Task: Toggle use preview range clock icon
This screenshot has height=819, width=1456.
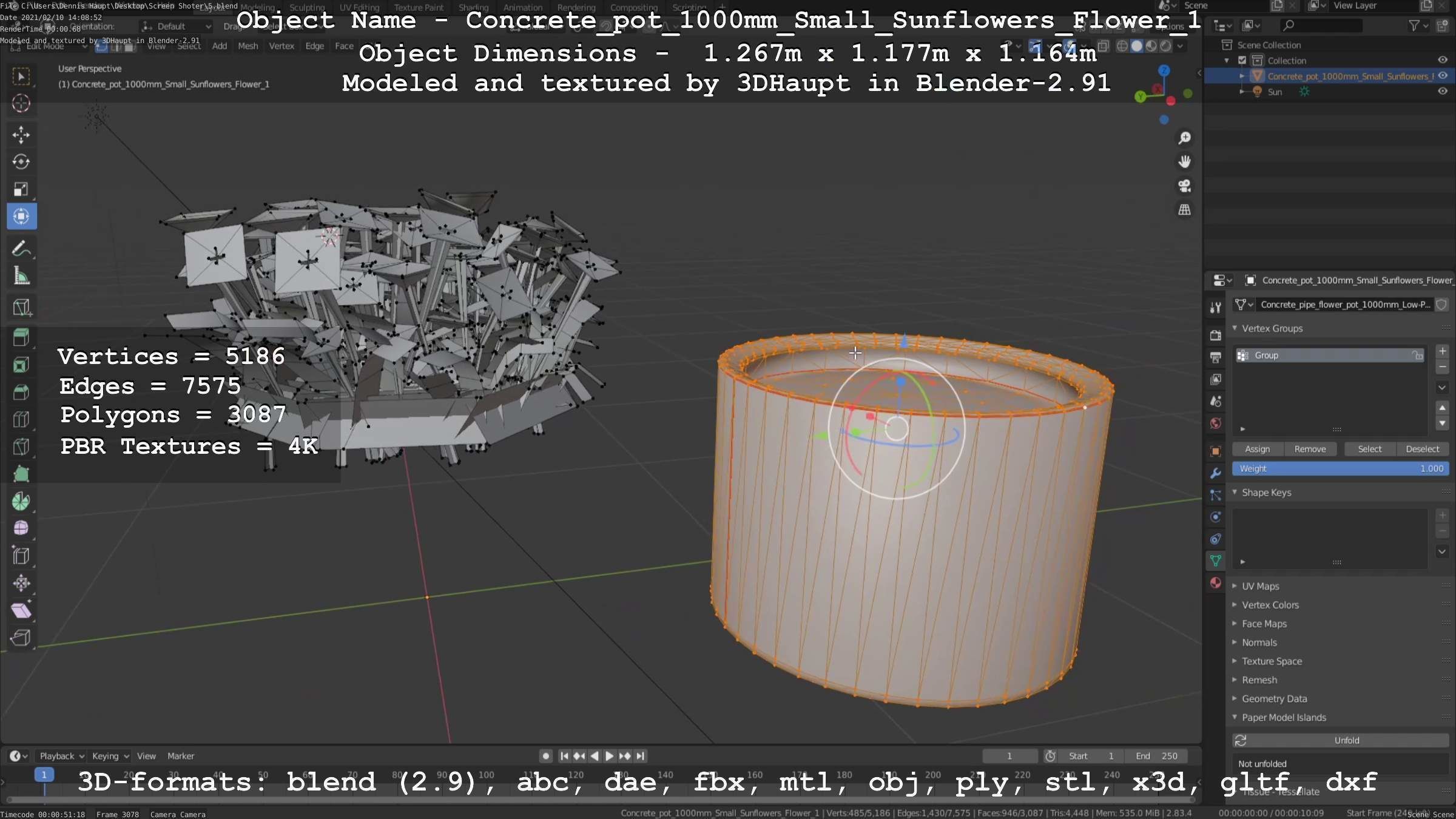Action: (1050, 756)
